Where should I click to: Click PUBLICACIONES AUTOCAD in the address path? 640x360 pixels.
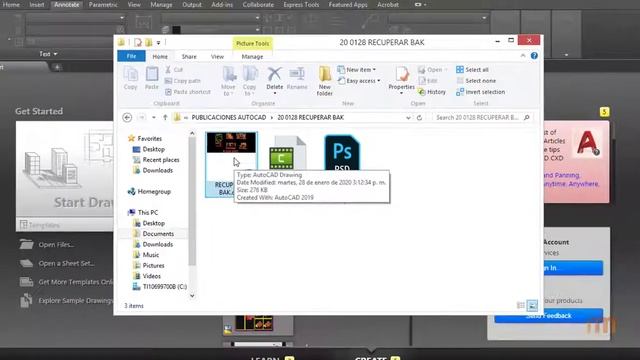[229, 118]
